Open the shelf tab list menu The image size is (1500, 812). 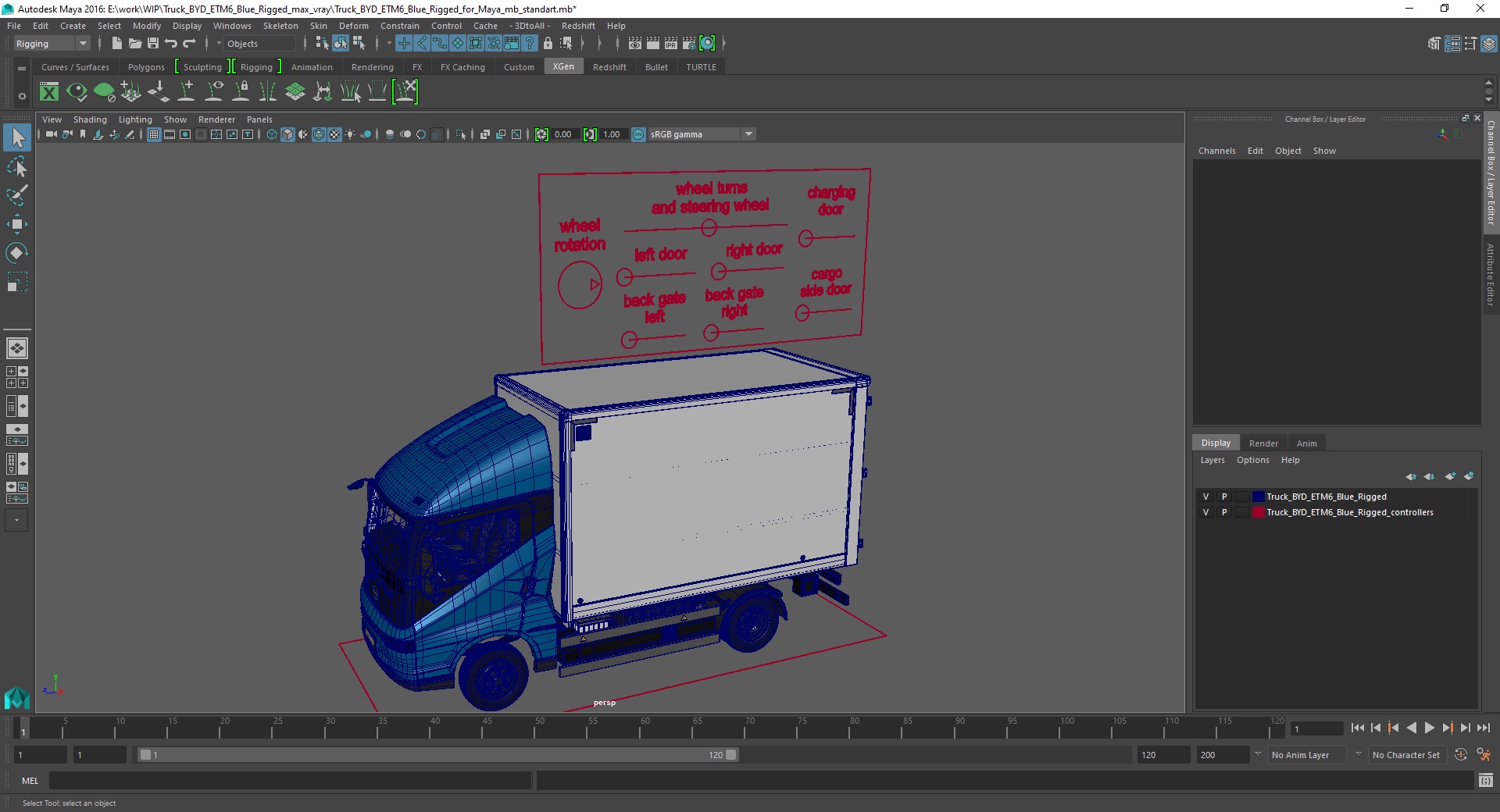pyautogui.click(x=22, y=68)
